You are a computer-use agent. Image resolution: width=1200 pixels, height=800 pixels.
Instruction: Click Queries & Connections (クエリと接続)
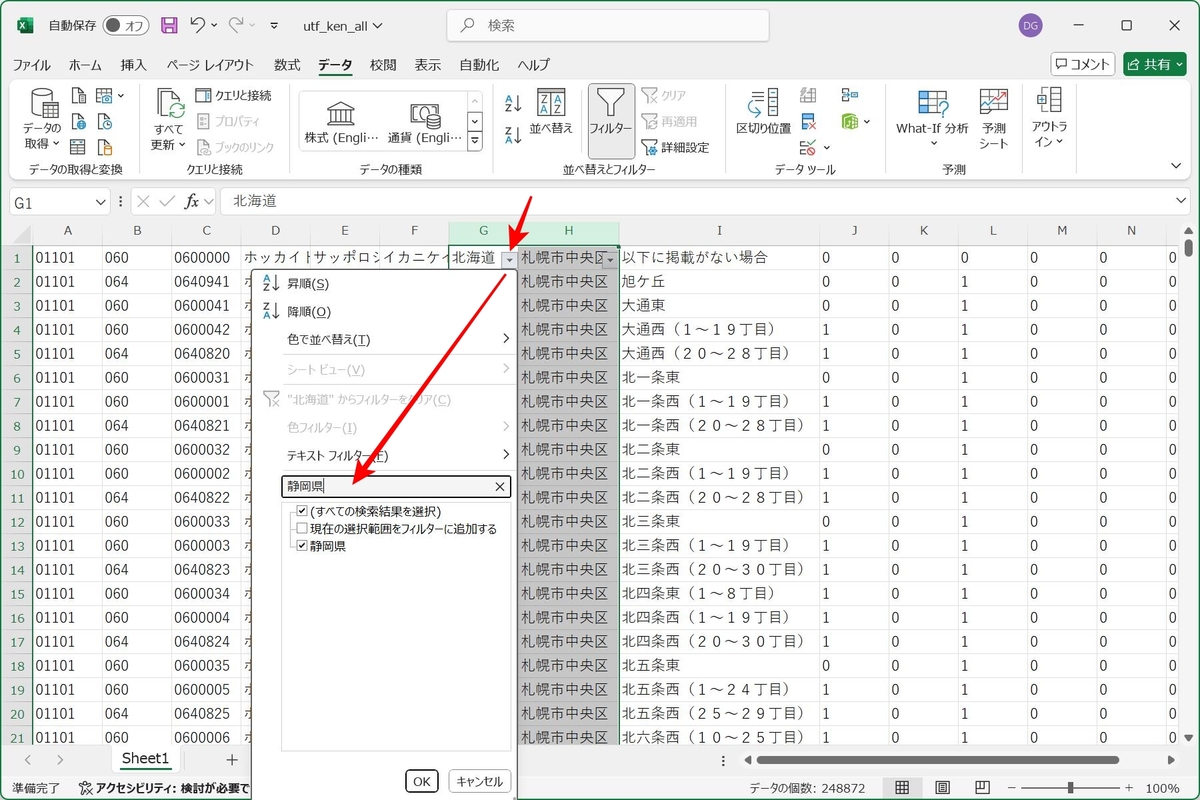pyautogui.click(x=233, y=96)
